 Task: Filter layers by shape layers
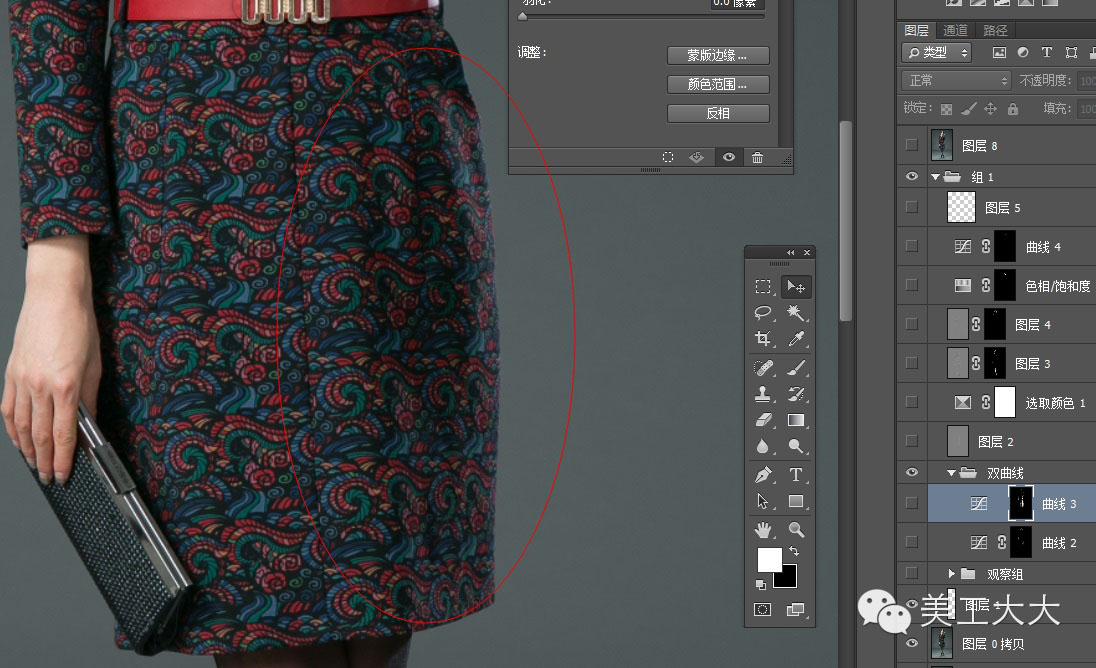pos(1071,52)
